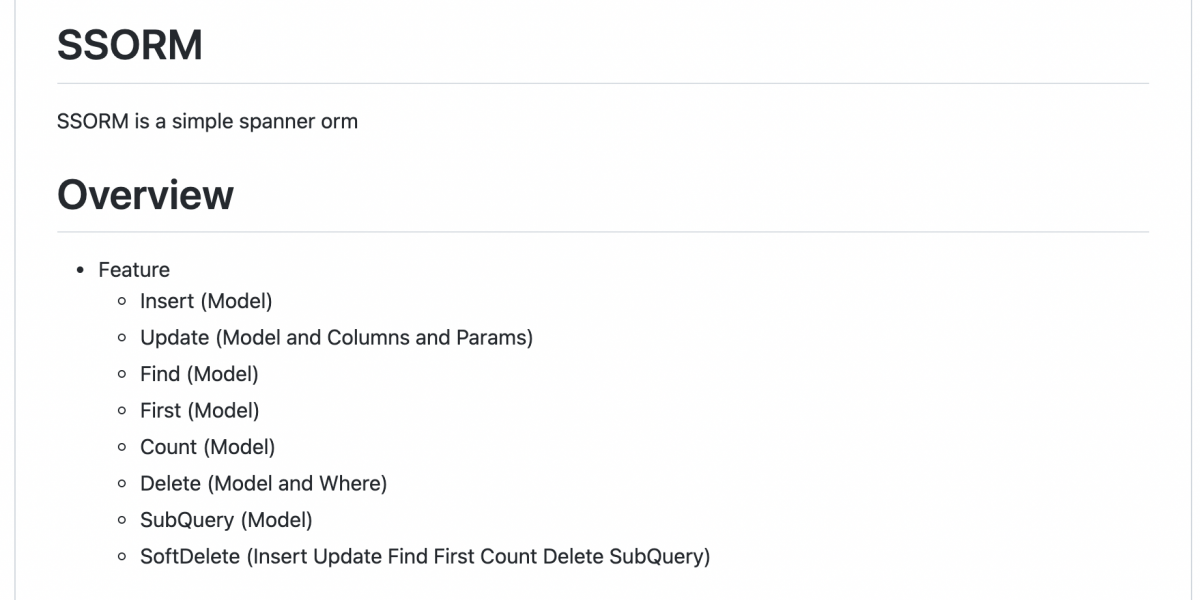Screen dimensions: 1200x600
Task: Click the SSORM main heading
Action: (x=130, y=45)
